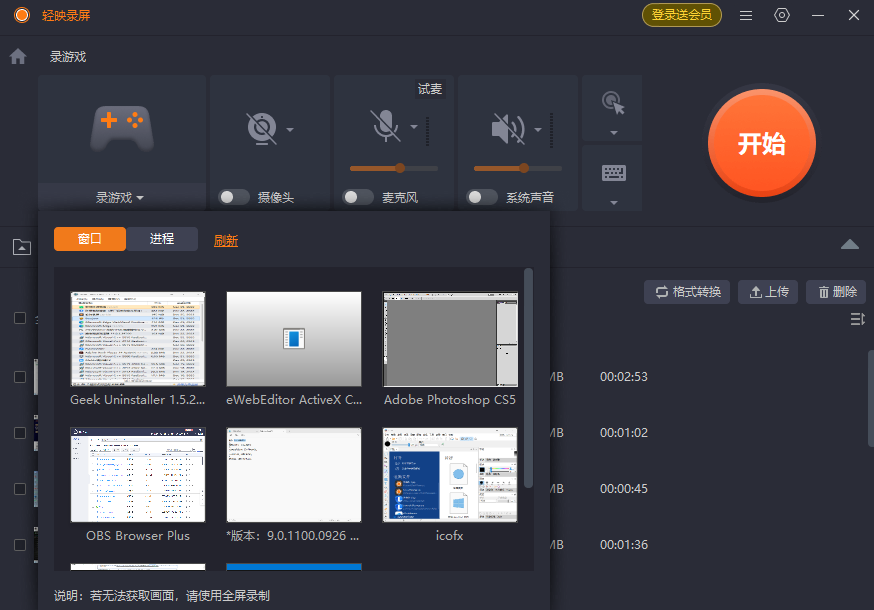Click the webcam icon above the 摄像头 toggle
This screenshot has width=874, height=610.
click(263, 128)
